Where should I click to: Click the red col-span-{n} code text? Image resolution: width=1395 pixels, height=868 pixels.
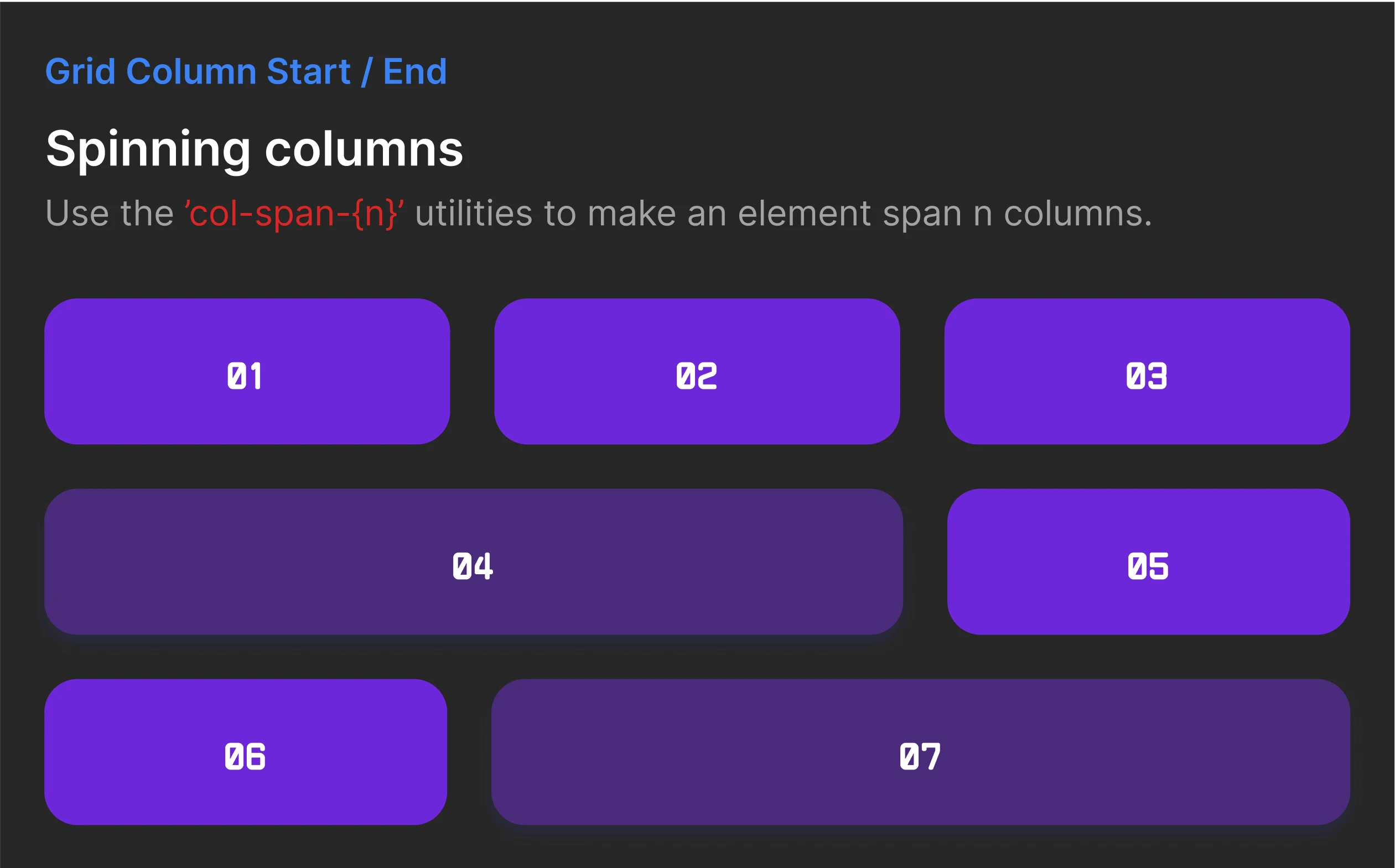click(294, 214)
